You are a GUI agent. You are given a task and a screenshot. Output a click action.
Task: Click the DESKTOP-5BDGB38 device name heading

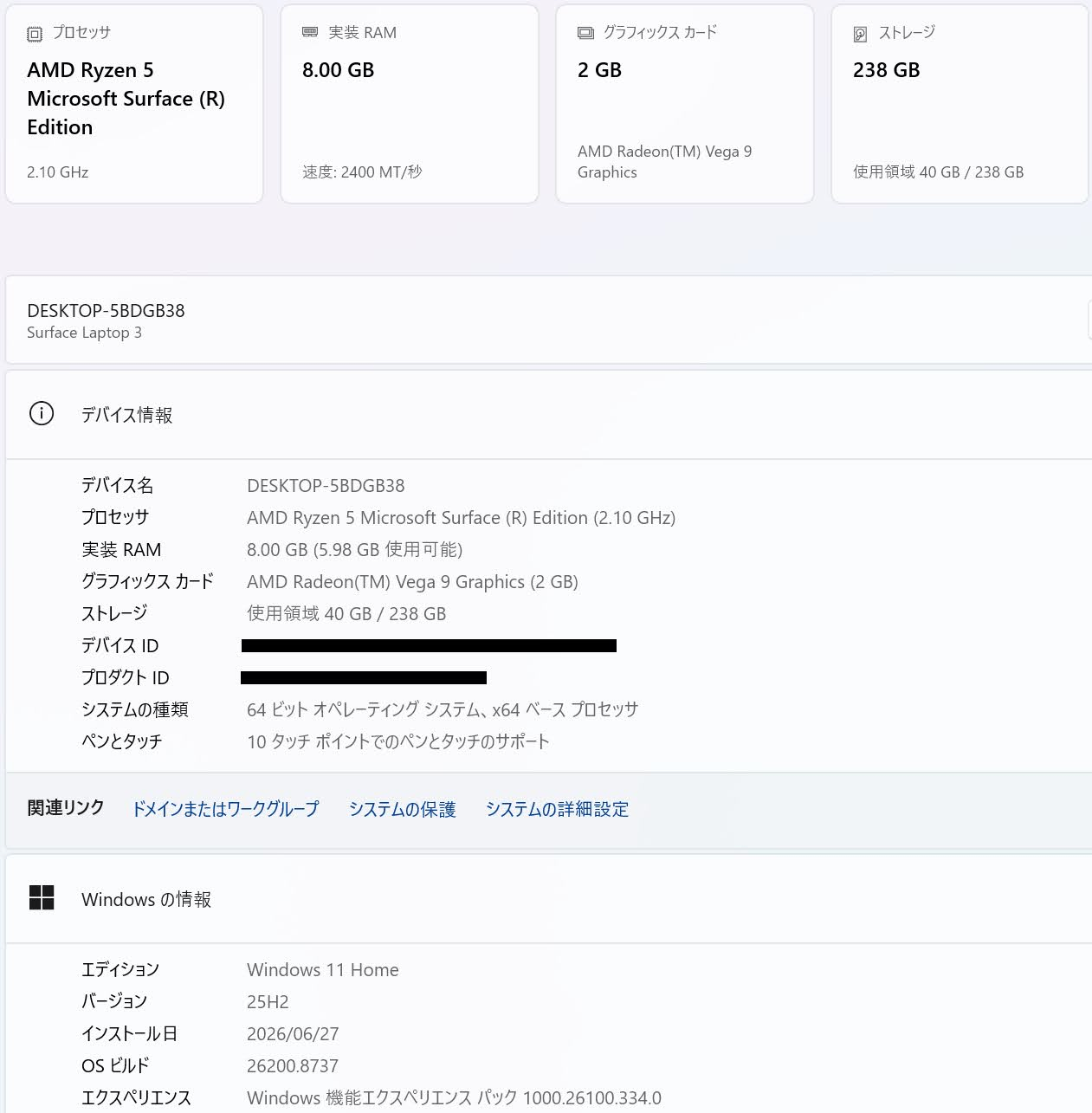pyautogui.click(x=106, y=311)
